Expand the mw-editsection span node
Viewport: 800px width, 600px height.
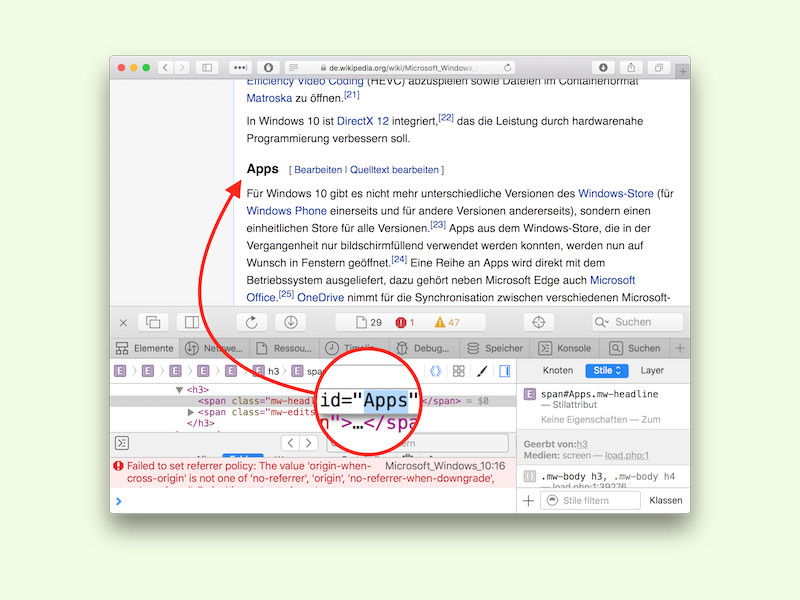click(x=191, y=412)
